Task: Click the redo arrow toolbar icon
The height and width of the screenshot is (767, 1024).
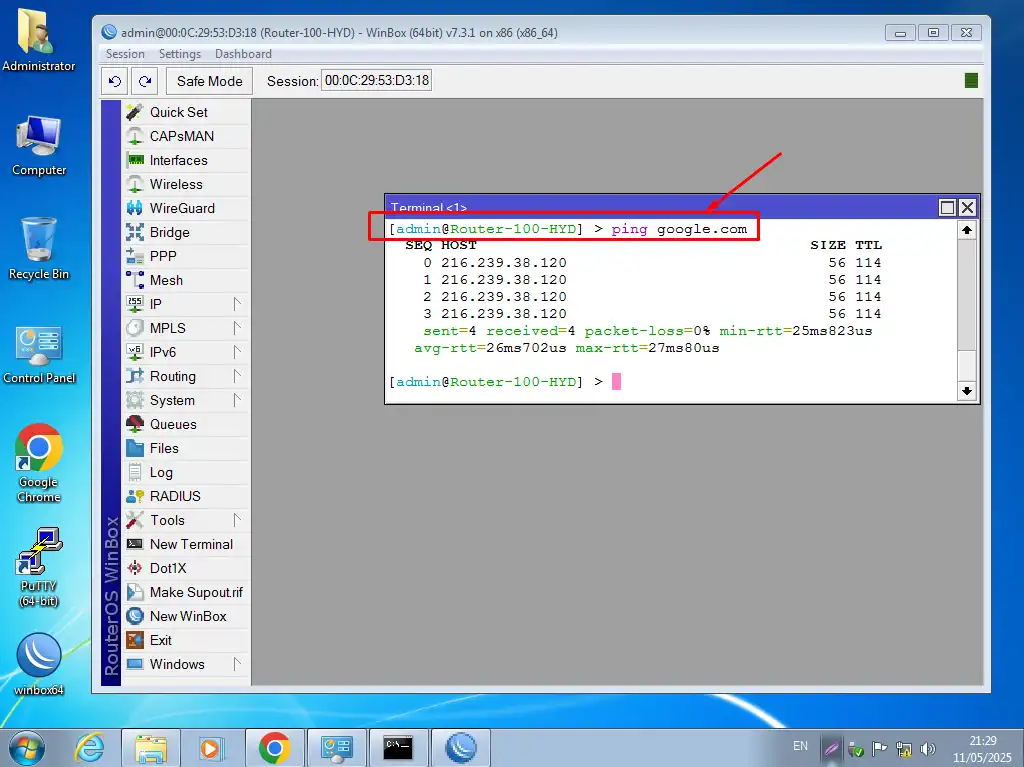Action: click(146, 81)
